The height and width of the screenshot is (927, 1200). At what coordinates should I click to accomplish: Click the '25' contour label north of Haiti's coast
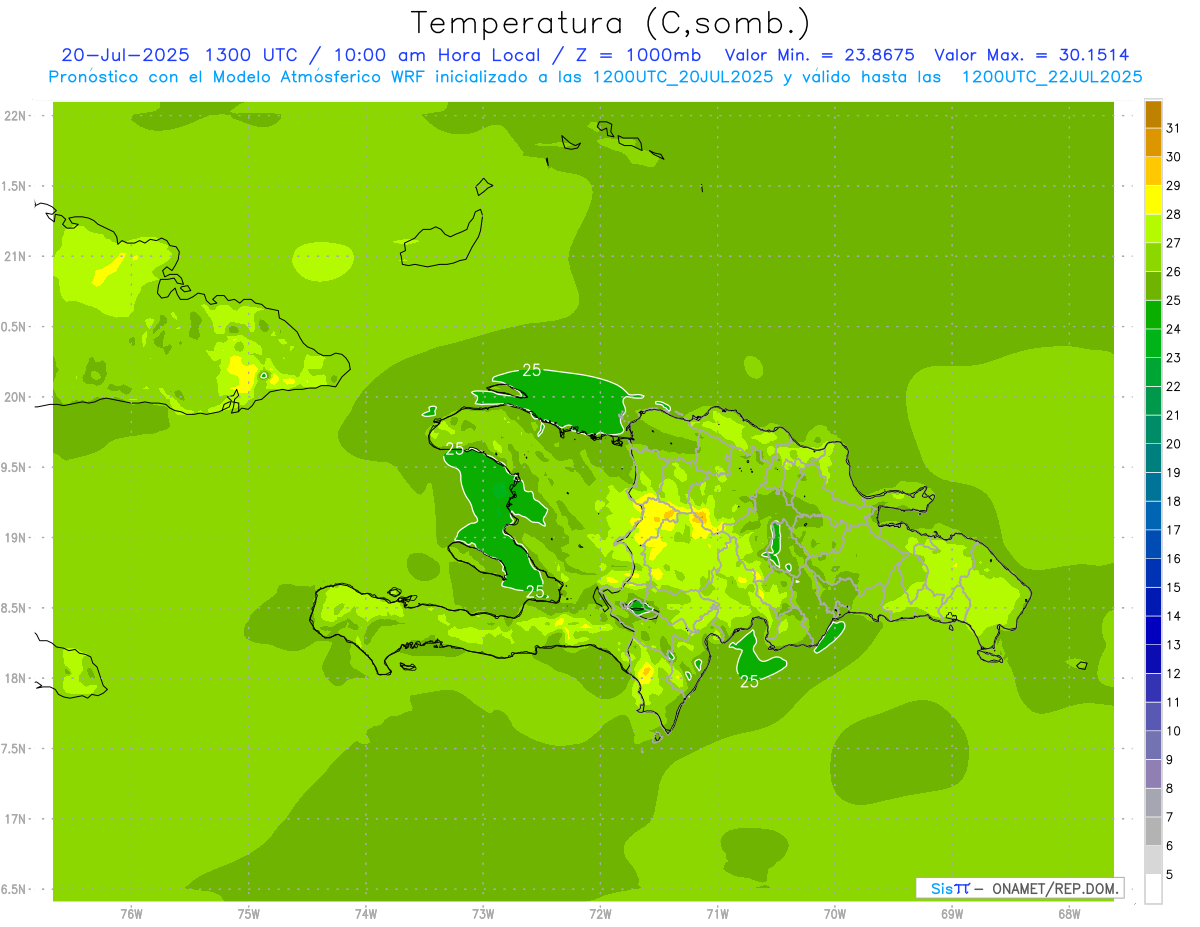pyautogui.click(x=532, y=370)
